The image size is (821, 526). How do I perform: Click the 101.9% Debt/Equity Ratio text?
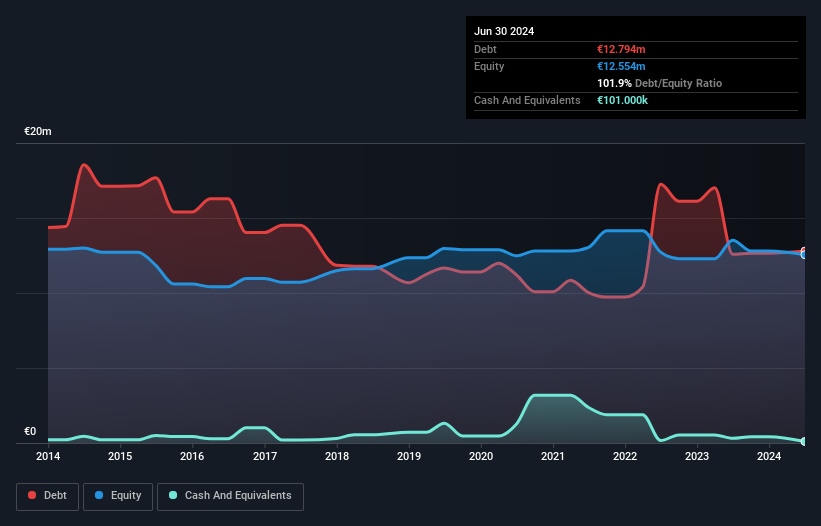pos(659,83)
